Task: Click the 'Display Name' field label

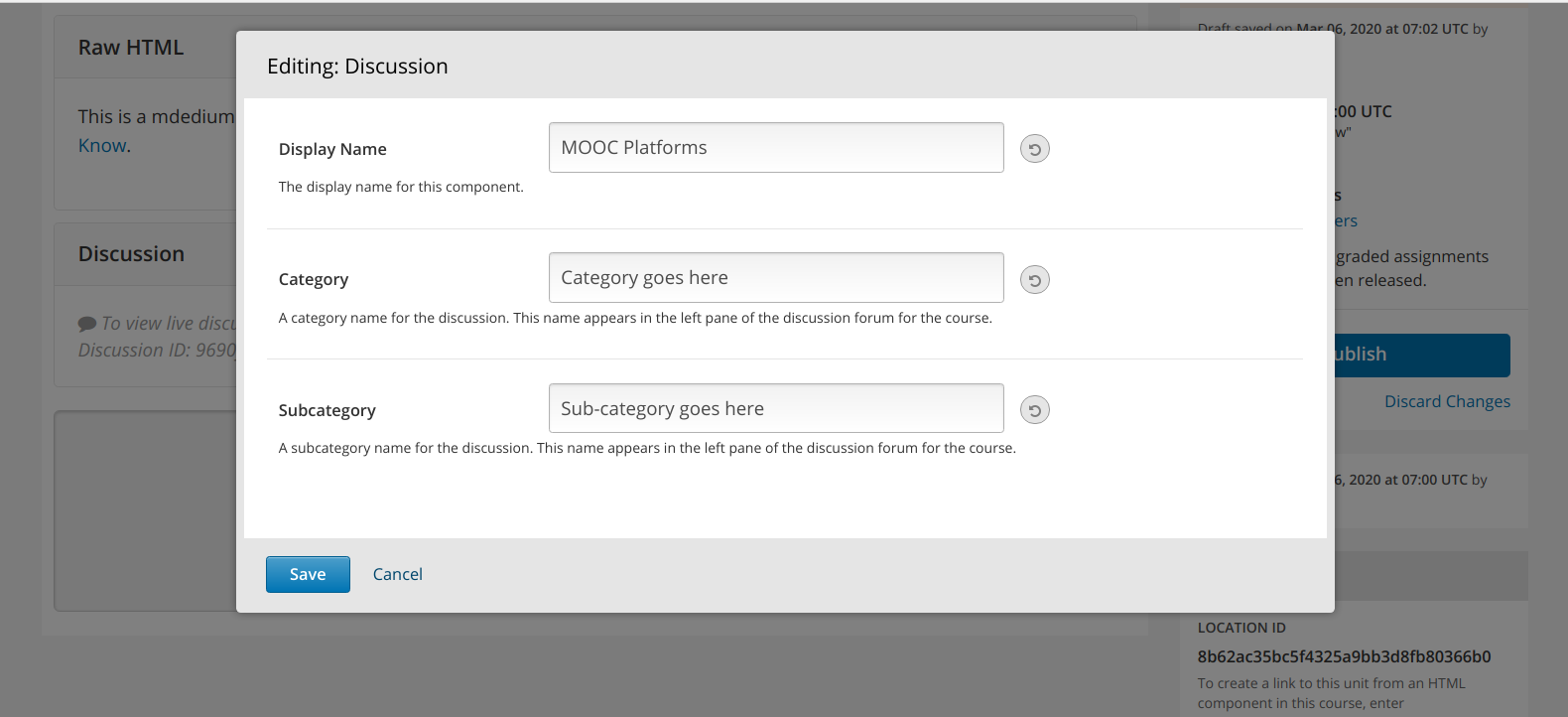Action: [332, 149]
